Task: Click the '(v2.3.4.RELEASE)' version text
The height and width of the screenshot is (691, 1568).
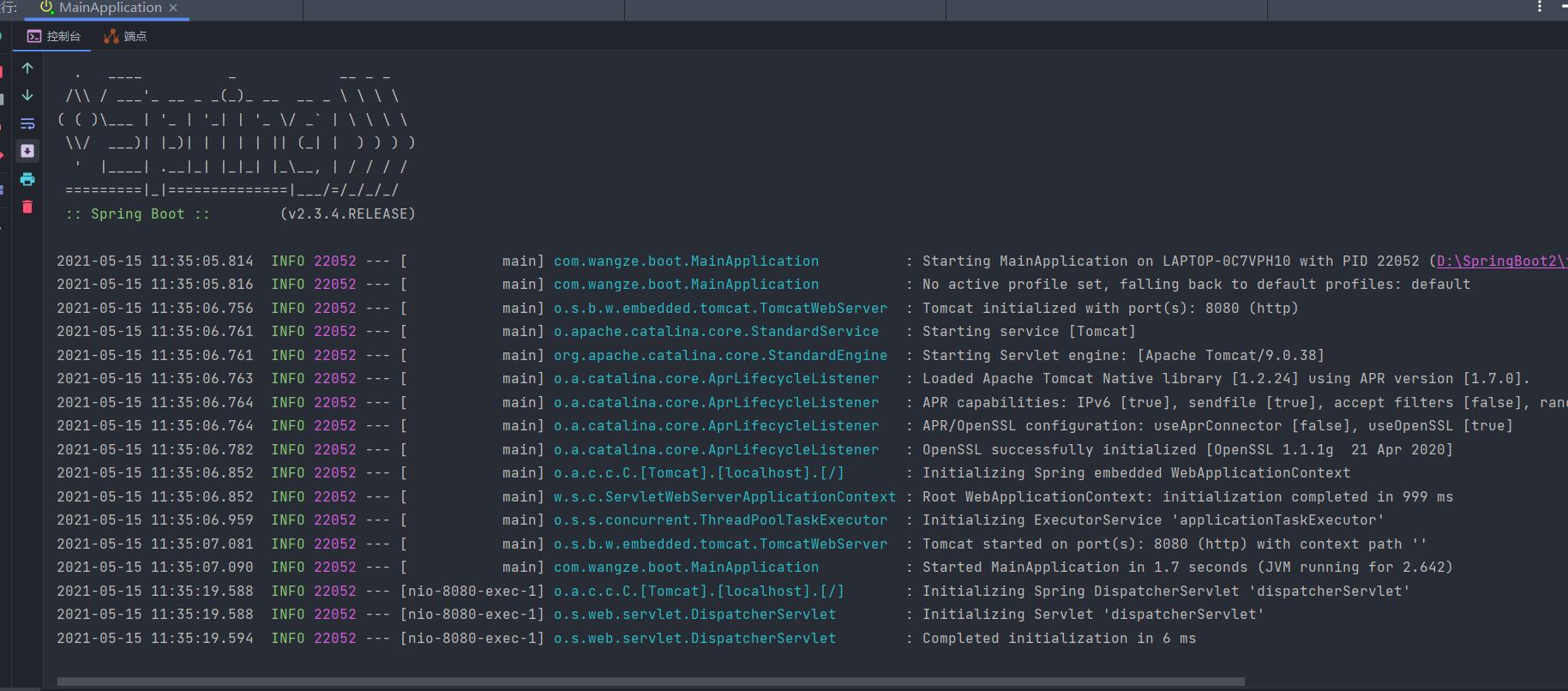Action: (347, 213)
